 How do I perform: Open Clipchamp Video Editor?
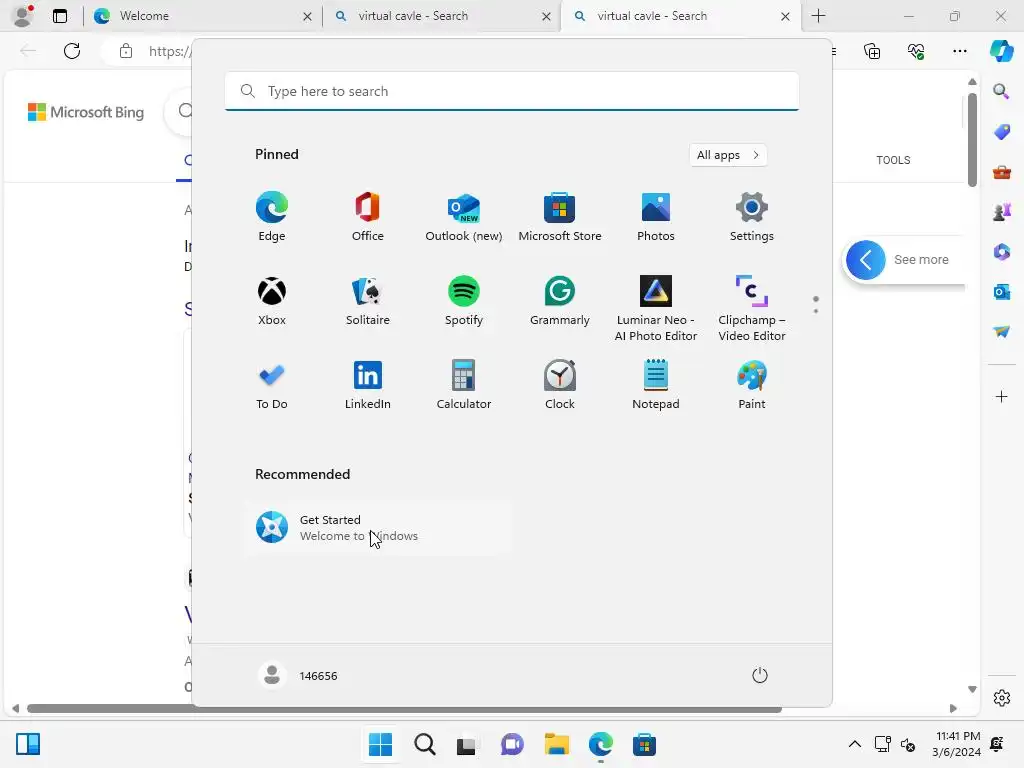[x=752, y=308]
